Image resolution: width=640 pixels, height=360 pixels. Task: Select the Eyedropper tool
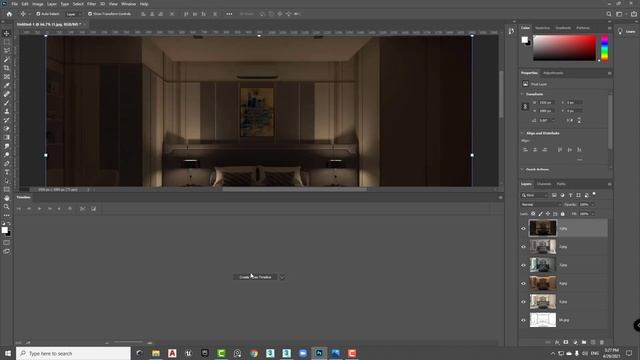tap(7, 85)
